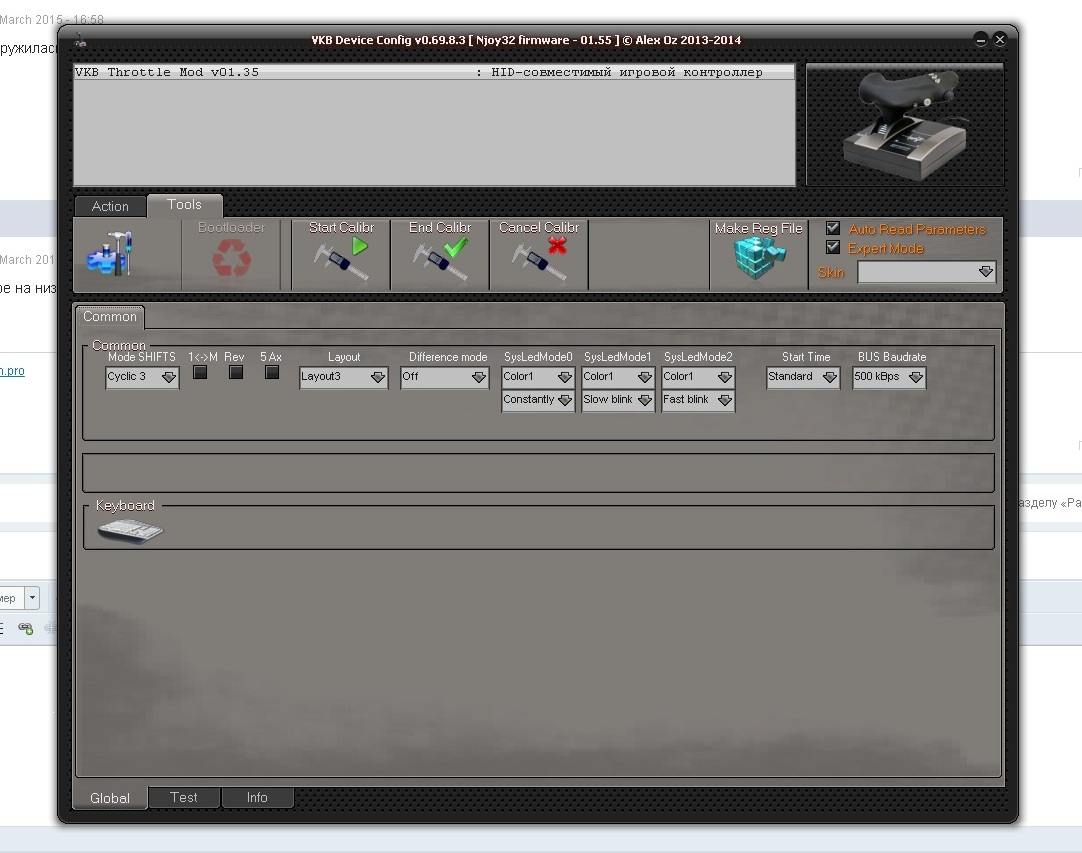1082x853 pixels.
Task: Open Start Time dropdown showing Standard
Action: [x=803, y=377]
